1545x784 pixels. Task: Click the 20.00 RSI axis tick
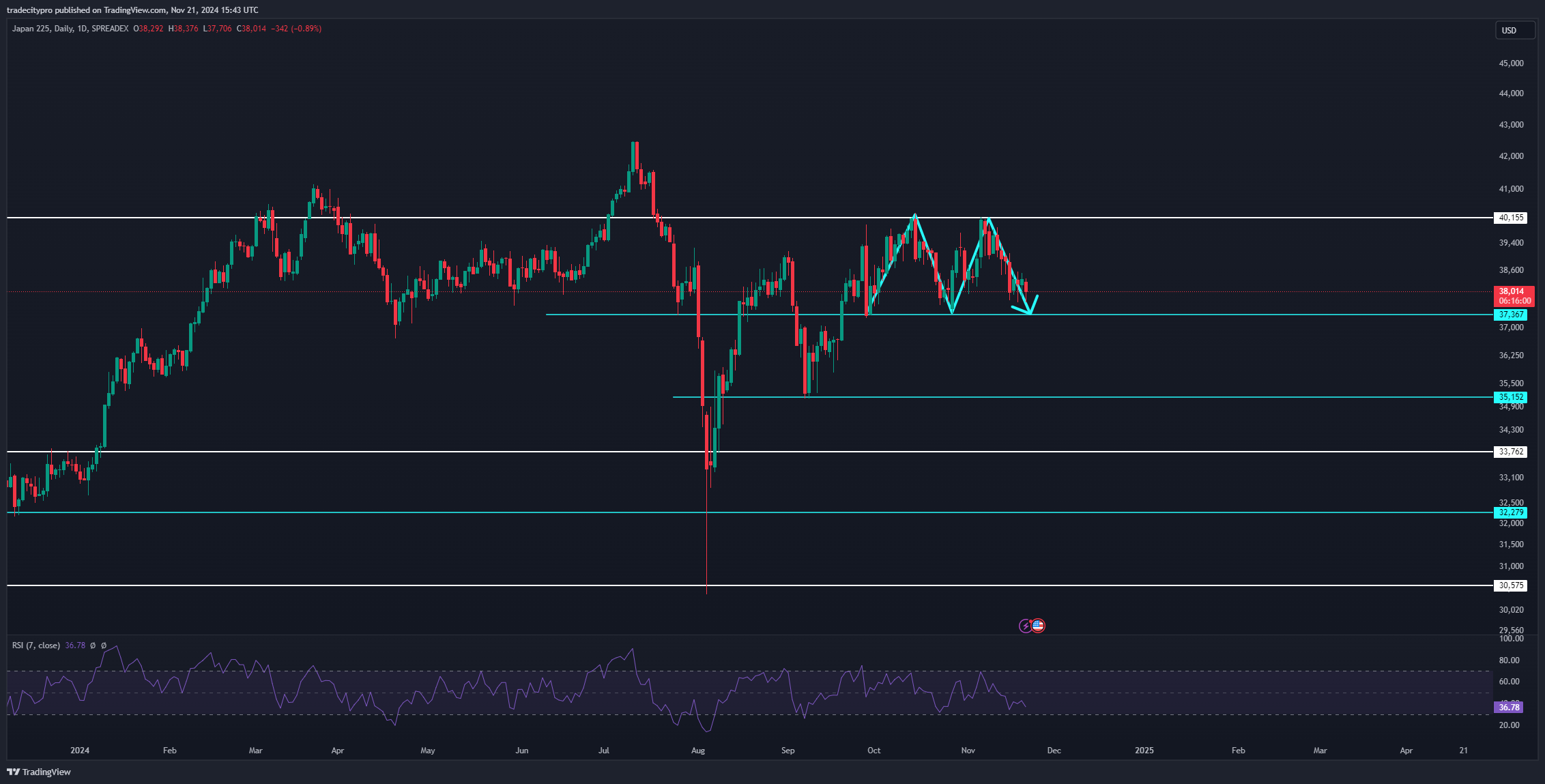1509,725
